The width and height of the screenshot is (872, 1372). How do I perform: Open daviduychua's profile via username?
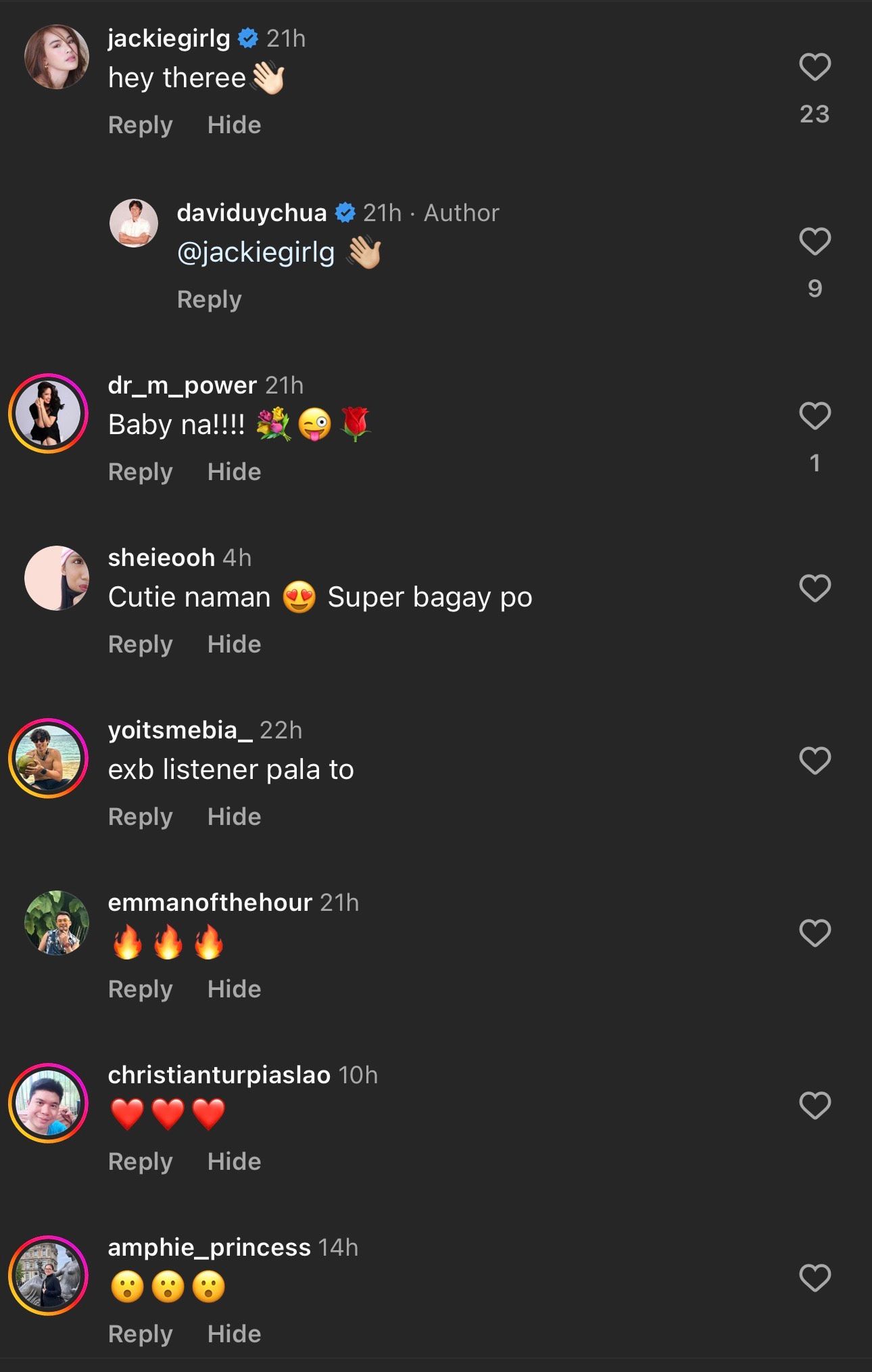pyautogui.click(x=251, y=213)
